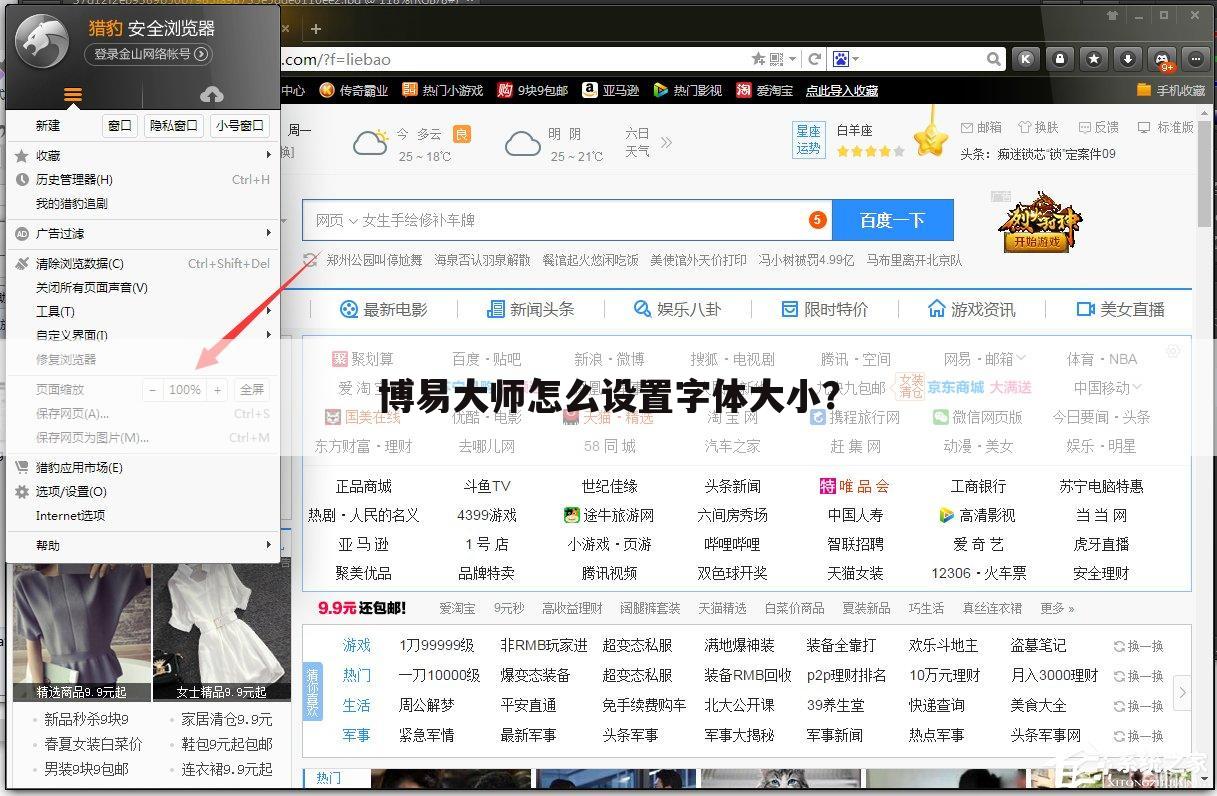Open the 游戏资讯 navigation tab
1217x796 pixels.
click(x=971, y=309)
